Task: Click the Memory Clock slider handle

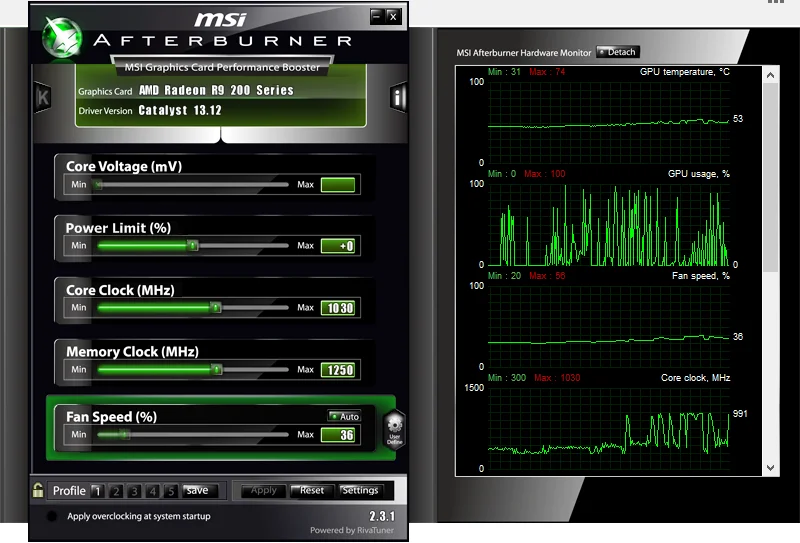Action: point(217,369)
